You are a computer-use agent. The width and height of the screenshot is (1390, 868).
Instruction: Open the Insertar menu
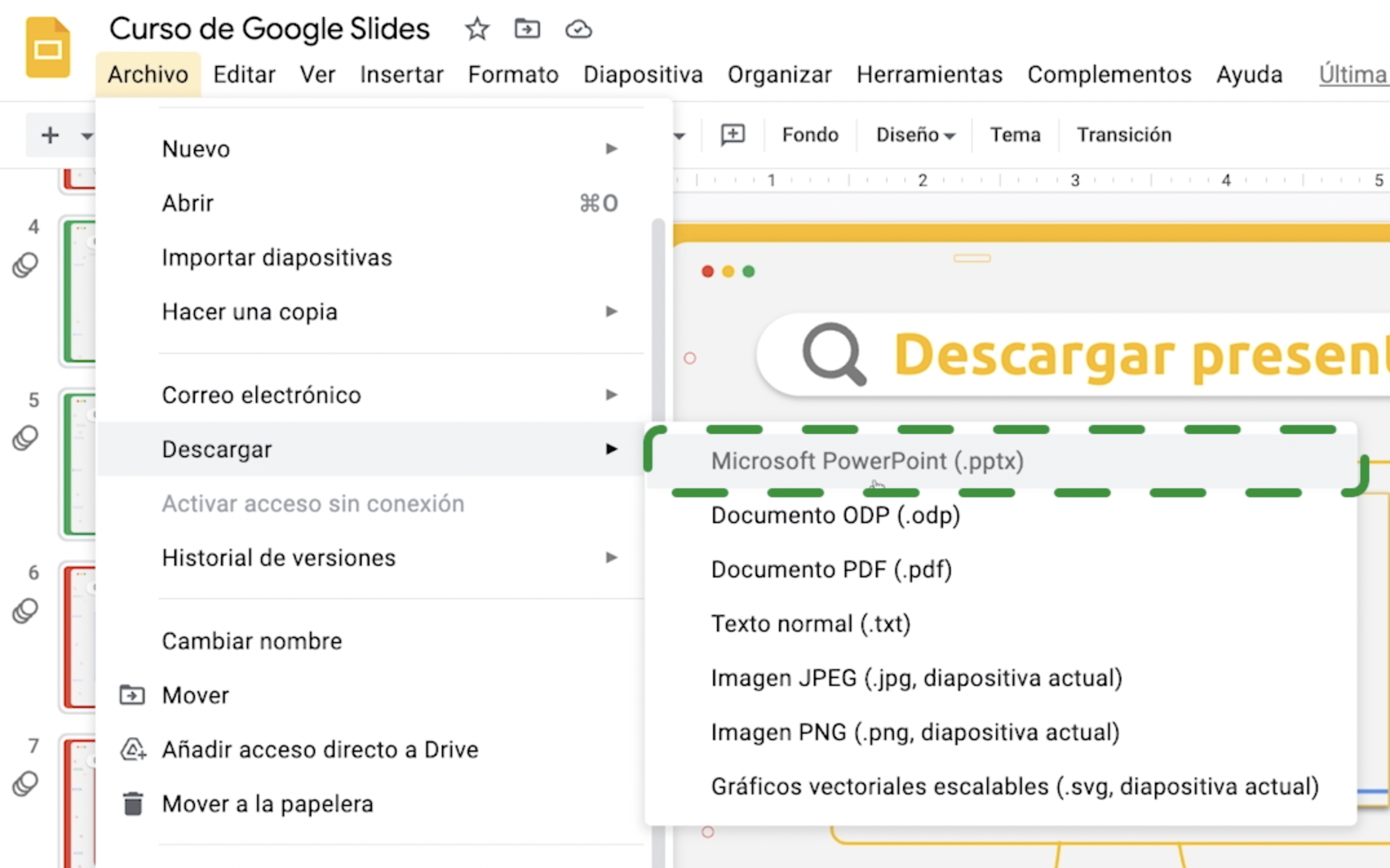401,74
